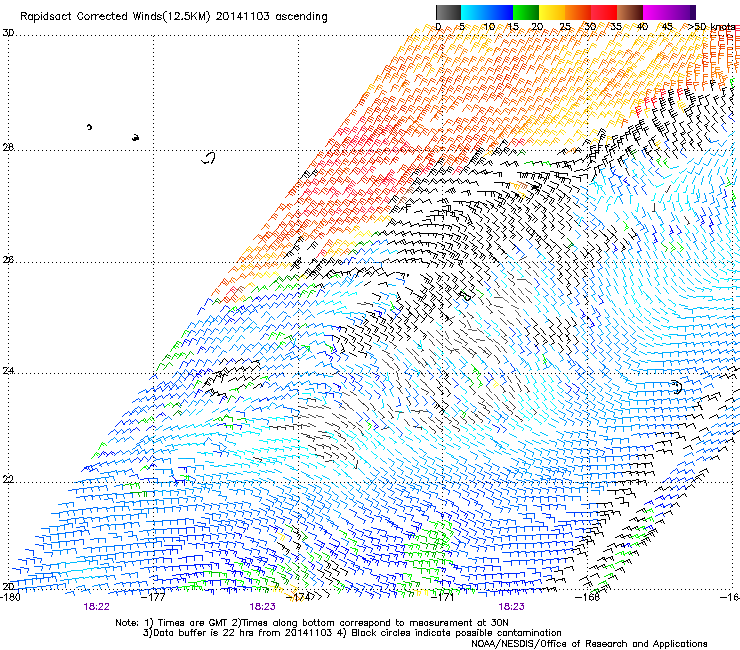
Task: Click the 'NOAA/NESDIS/Office of Research and Applications' credit
Action: 589,644
